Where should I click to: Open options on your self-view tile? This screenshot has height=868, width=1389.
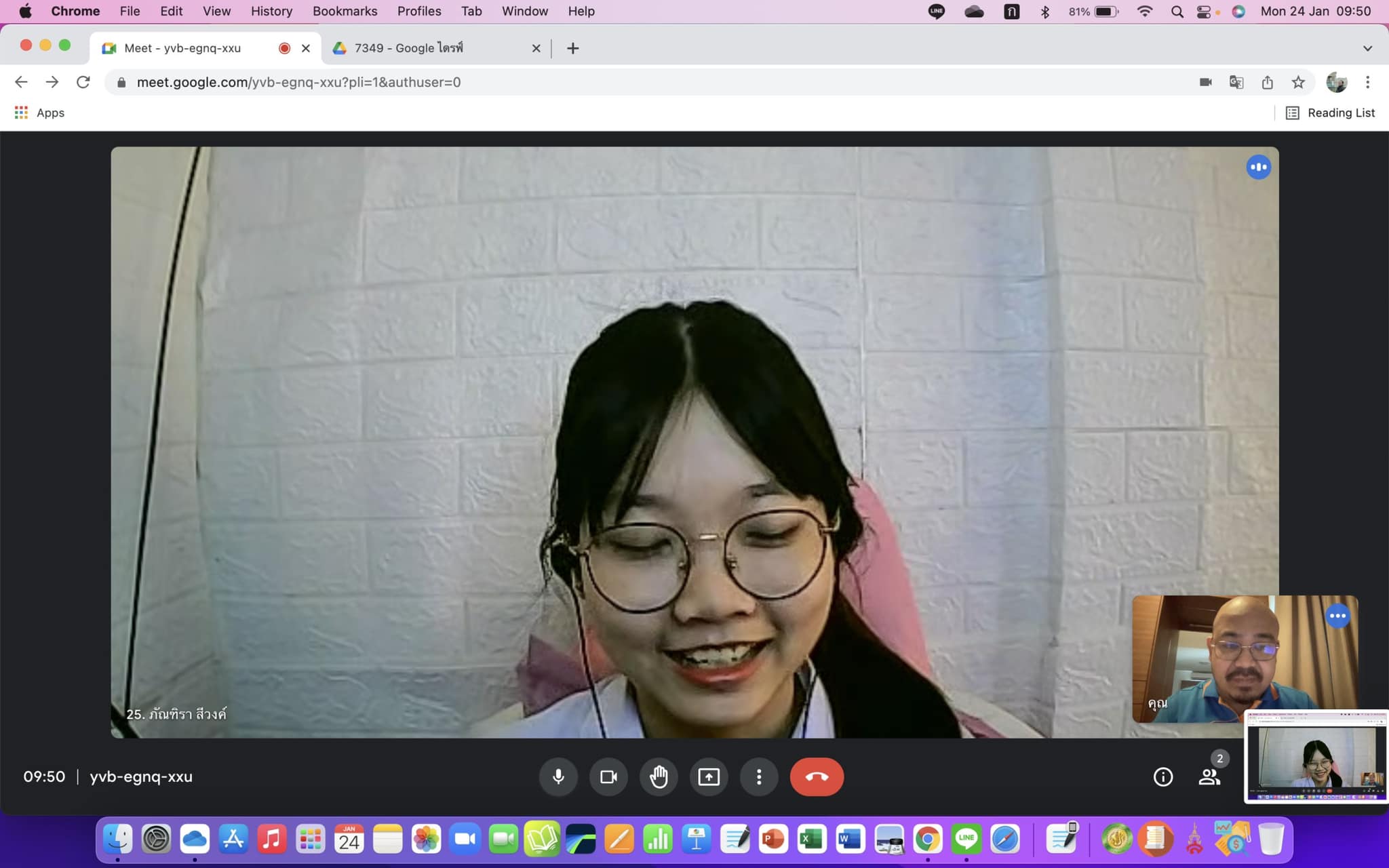coord(1337,616)
